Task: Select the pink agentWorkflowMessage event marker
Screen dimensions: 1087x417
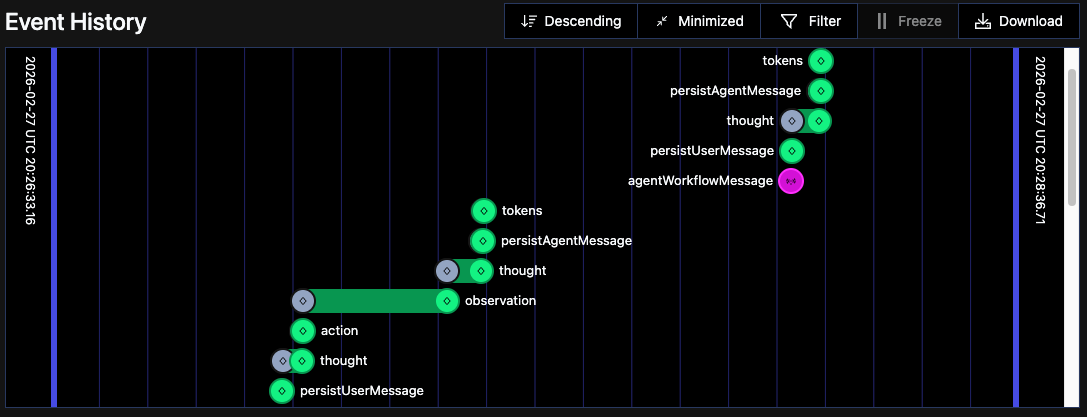Action: [x=791, y=181]
